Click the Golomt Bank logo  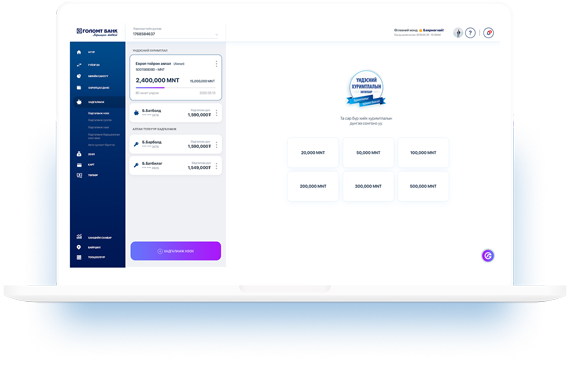(x=97, y=32)
